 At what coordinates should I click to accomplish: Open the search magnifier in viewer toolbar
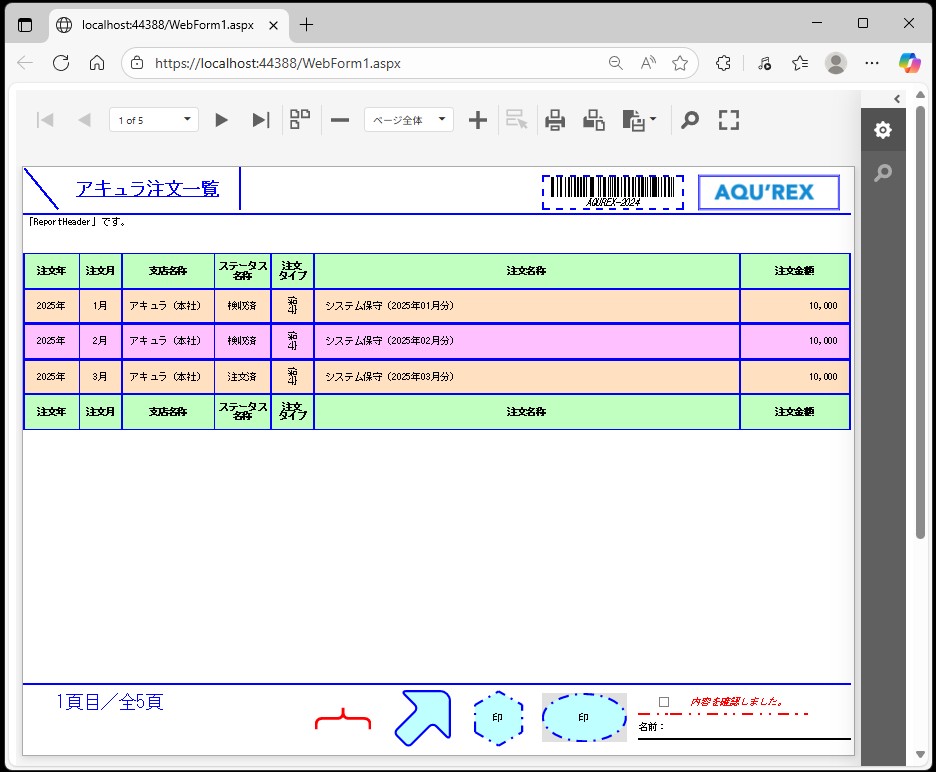[690, 120]
